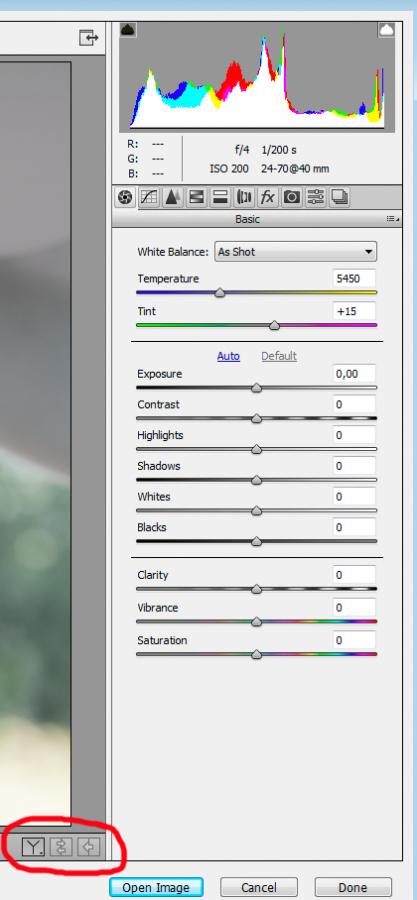Click the Saturation slider handle
417x900 pixels.
[256, 654]
